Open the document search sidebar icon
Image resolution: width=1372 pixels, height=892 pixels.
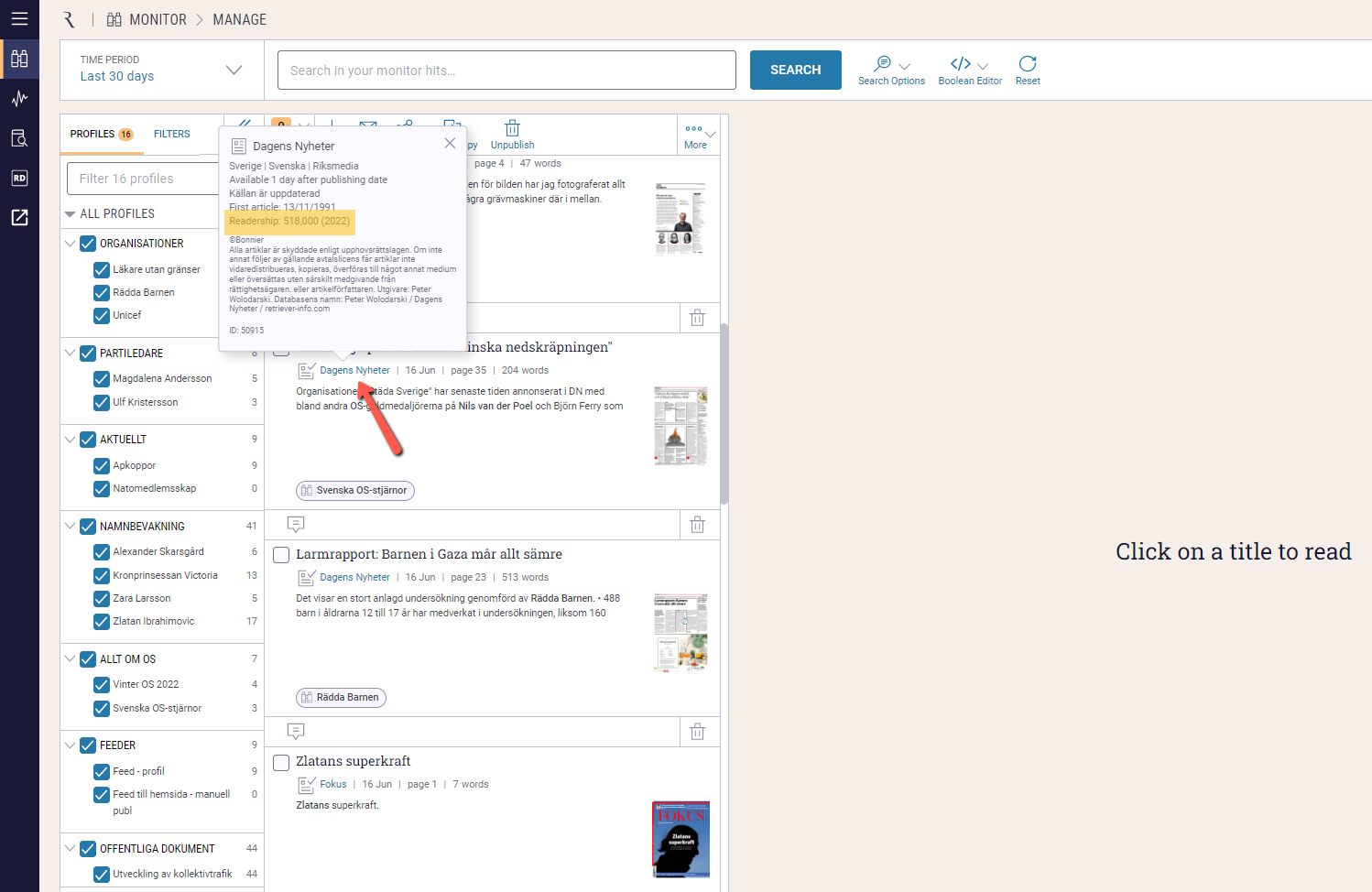pos(19,138)
